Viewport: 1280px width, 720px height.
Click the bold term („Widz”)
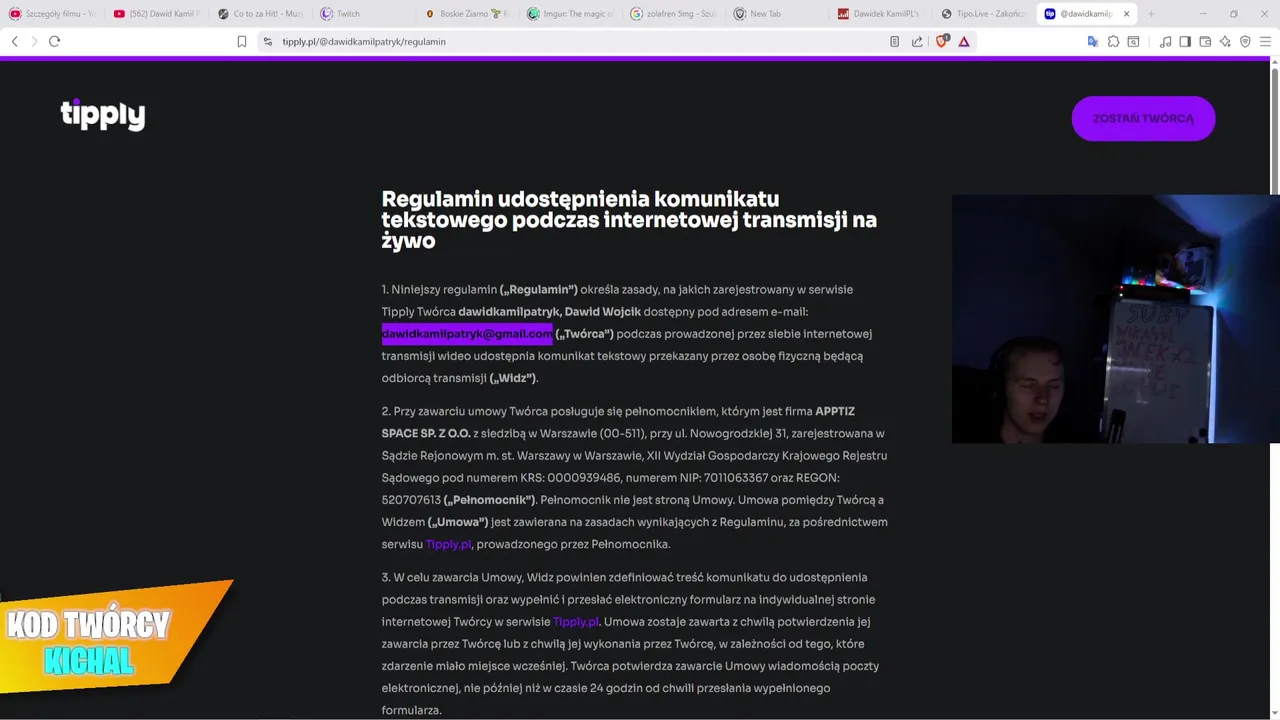[513, 378]
